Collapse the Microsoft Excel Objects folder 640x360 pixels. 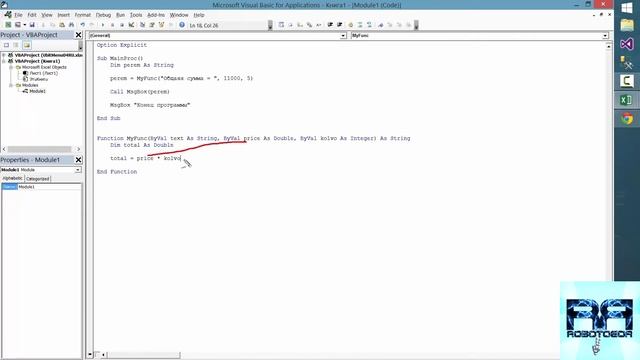pyautogui.click(x=11, y=67)
